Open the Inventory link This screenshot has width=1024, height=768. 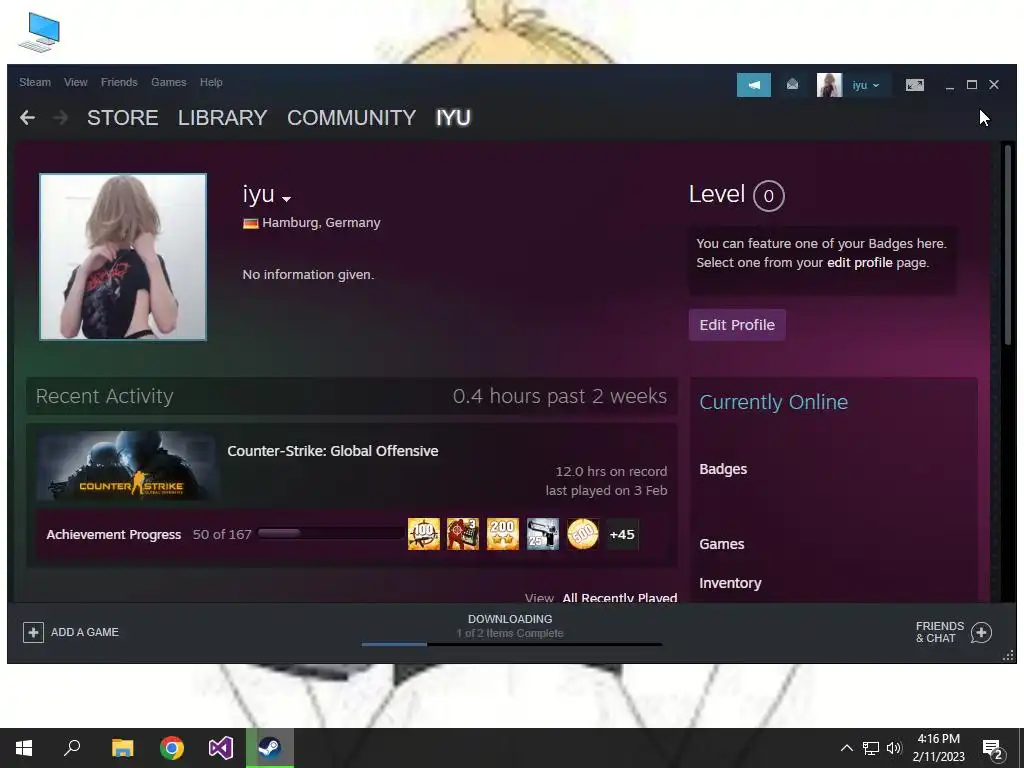pos(730,583)
